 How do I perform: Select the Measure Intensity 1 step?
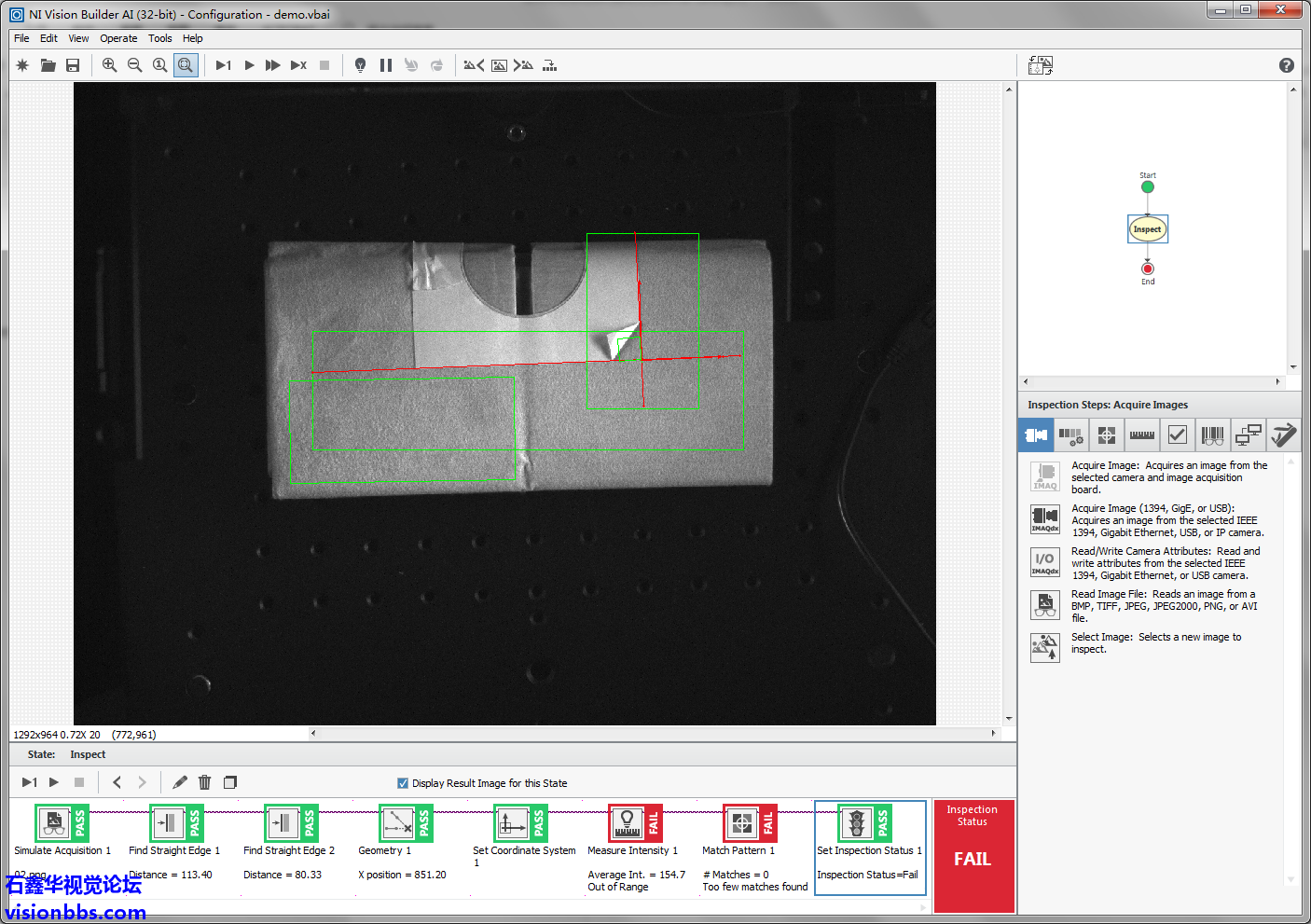pos(635,823)
